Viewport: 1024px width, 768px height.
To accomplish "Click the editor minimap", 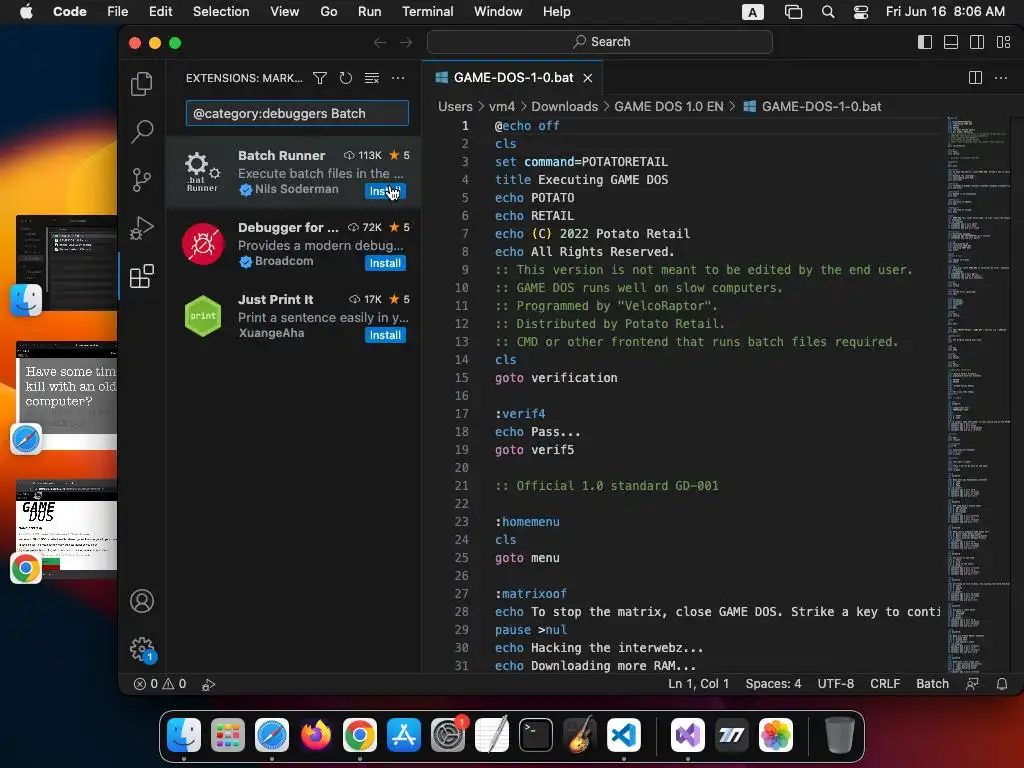I will 978,395.
